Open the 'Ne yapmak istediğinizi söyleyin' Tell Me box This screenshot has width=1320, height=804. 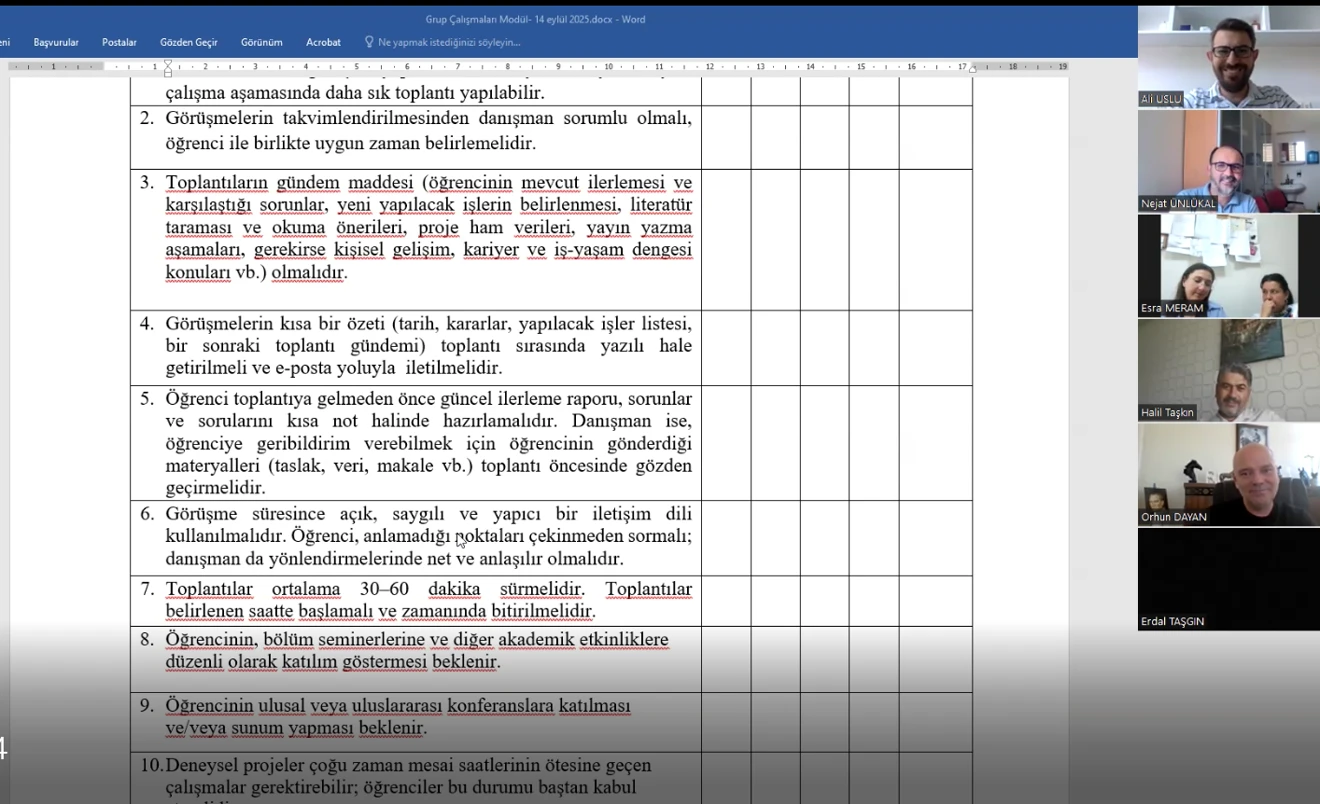[447, 42]
